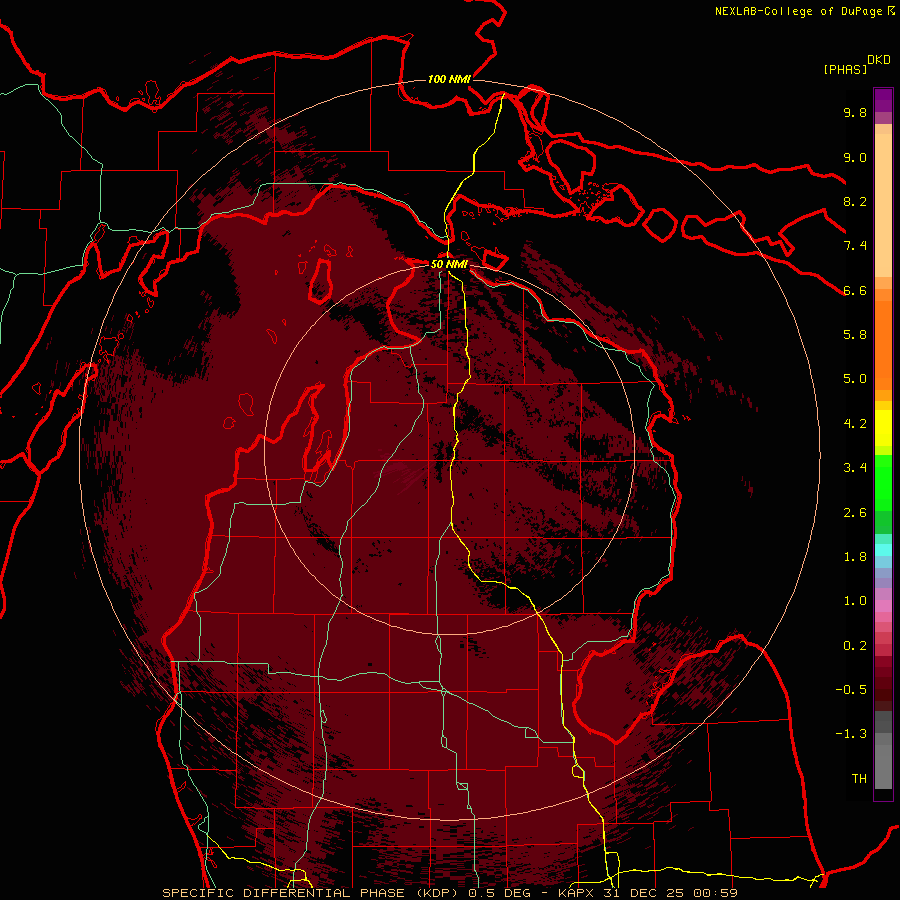Select the 2.6 legend value
The width and height of the screenshot is (900, 900).
[x=855, y=513]
